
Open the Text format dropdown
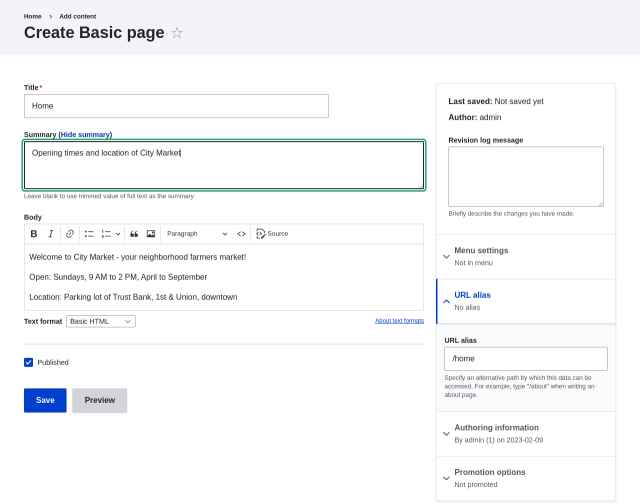(101, 322)
